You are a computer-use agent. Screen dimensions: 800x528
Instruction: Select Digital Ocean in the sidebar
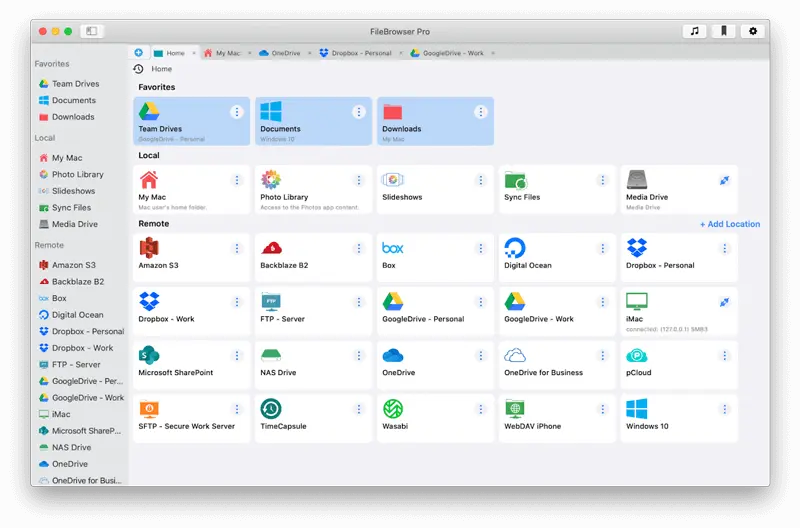click(x=80, y=315)
